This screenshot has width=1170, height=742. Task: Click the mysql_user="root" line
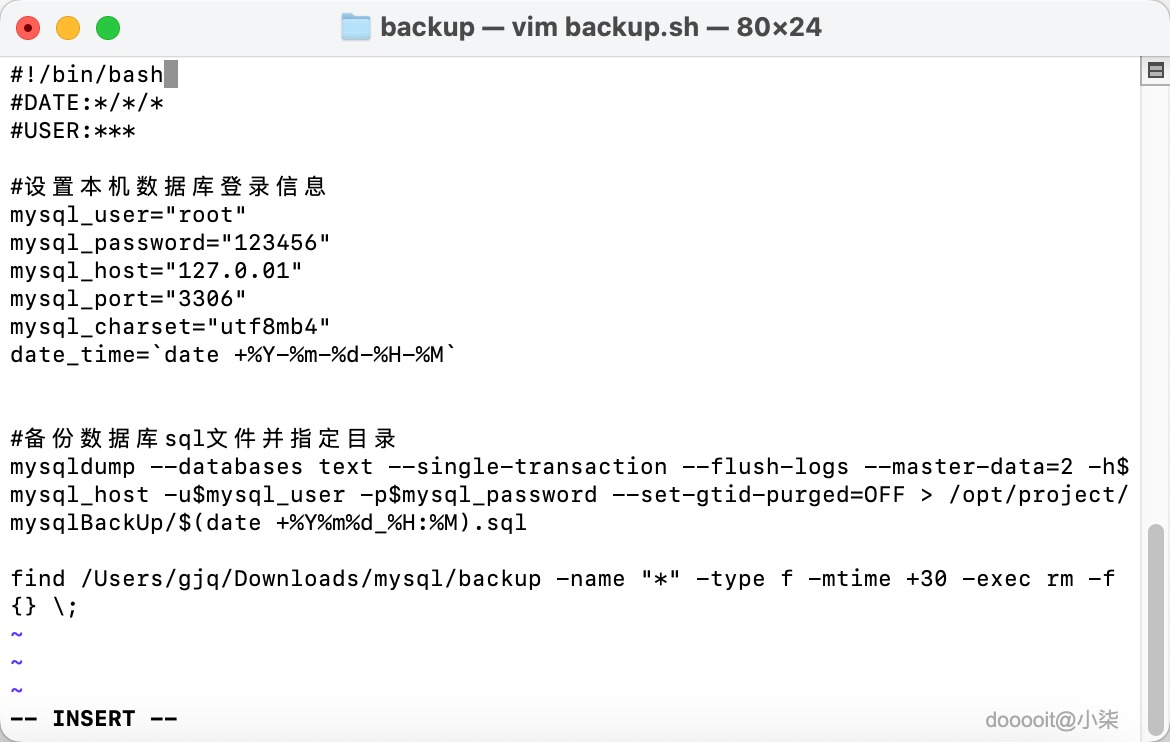tap(128, 215)
